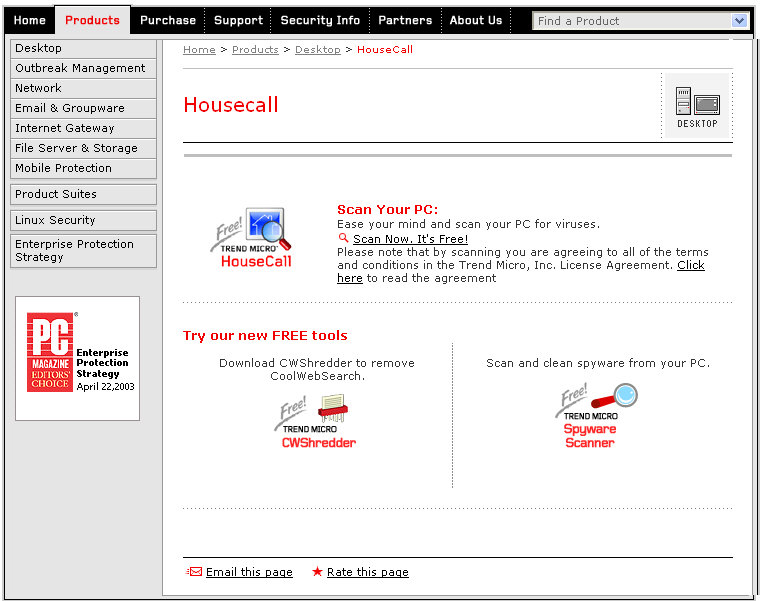The width and height of the screenshot is (762, 601).
Task: Go to the Home tab
Action: click(30, 20)
